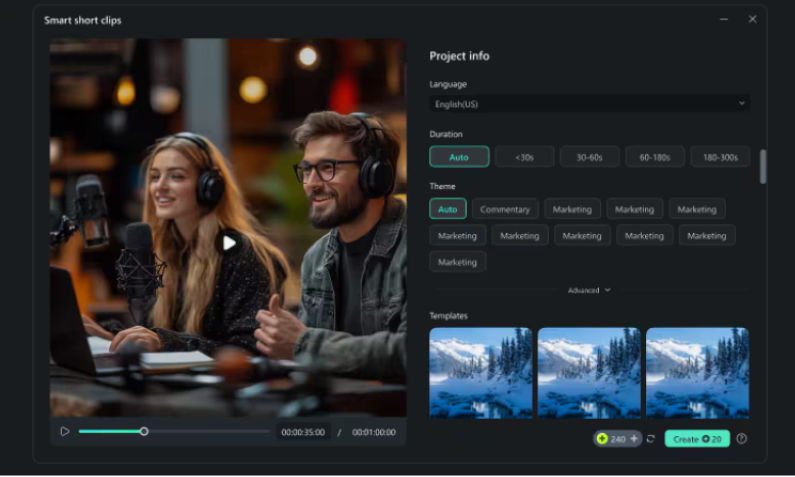Click the play icon below the video
This screenshot has height=477, width=795.
tap(65, 432)
